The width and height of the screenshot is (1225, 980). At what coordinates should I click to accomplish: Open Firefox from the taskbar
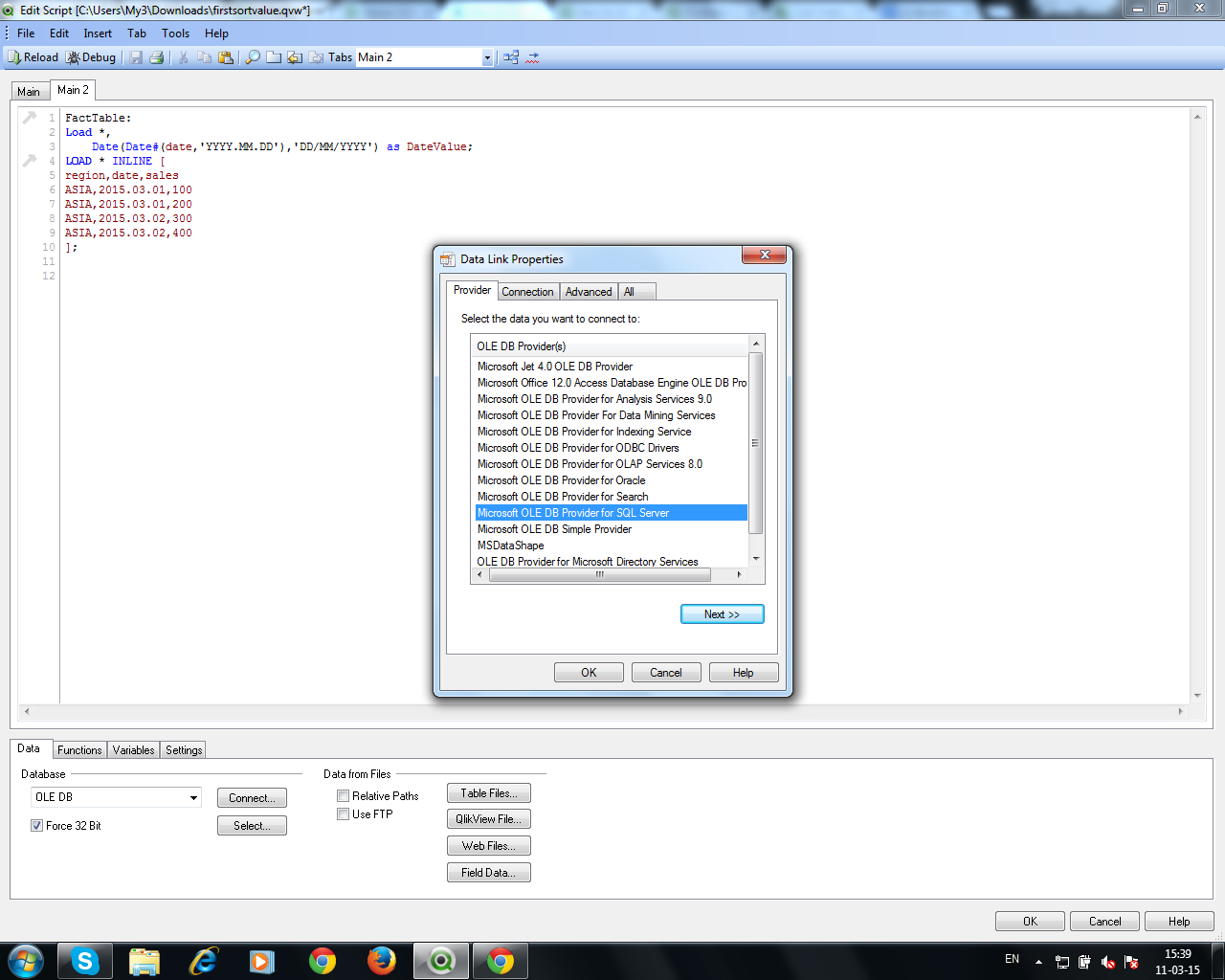[x=381, y=961]
